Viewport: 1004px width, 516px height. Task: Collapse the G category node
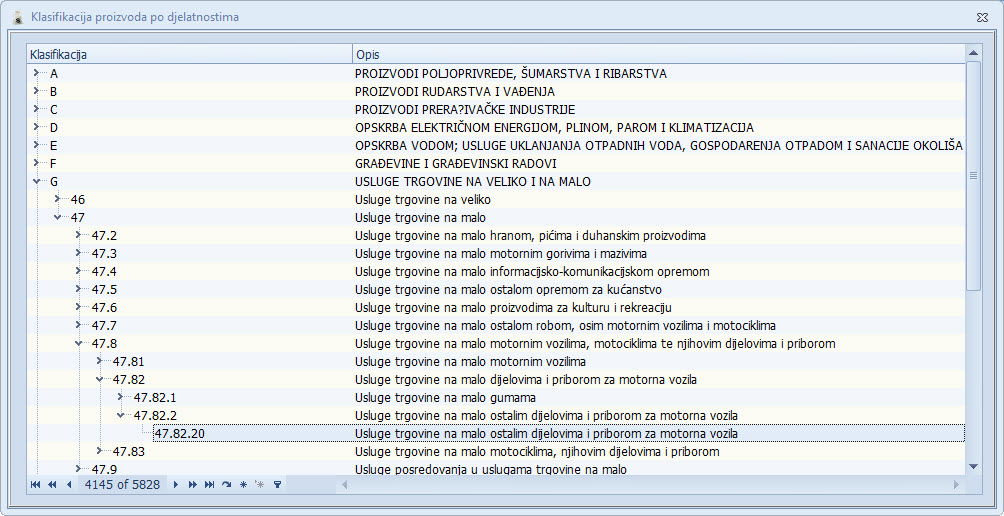pos(37,181)
